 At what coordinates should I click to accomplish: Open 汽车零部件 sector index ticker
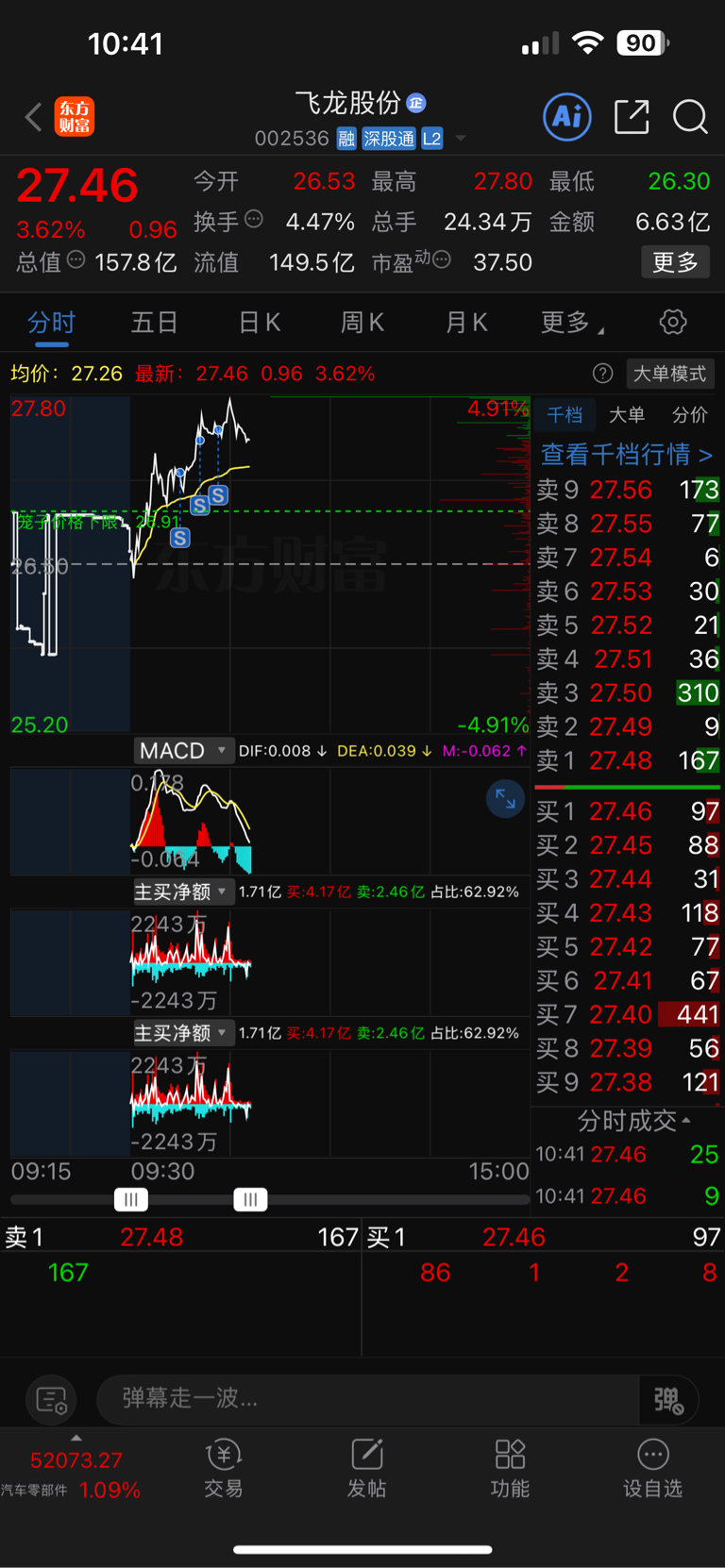72,1476
